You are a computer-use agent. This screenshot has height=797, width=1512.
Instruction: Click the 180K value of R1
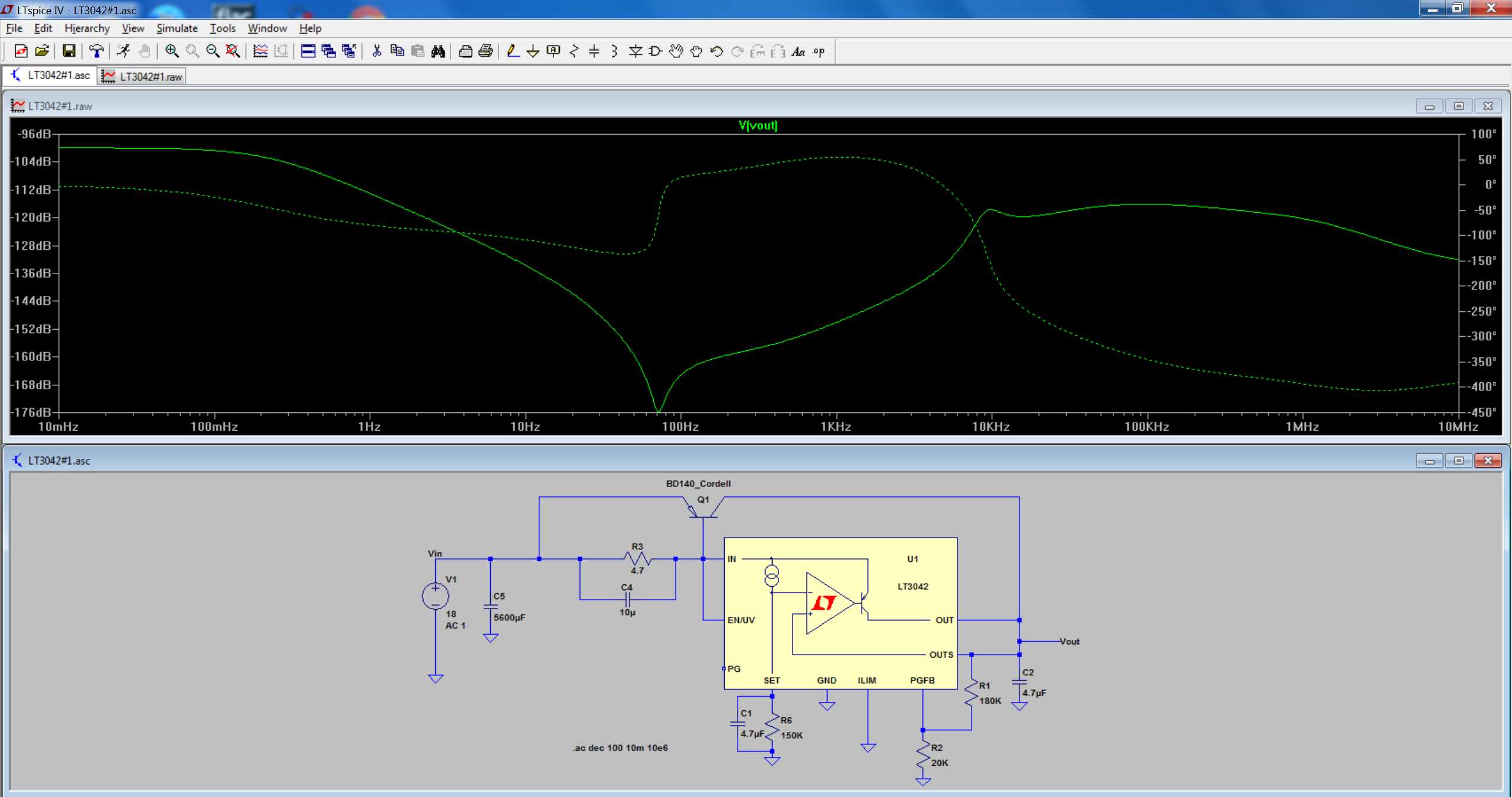pos(990,701)
